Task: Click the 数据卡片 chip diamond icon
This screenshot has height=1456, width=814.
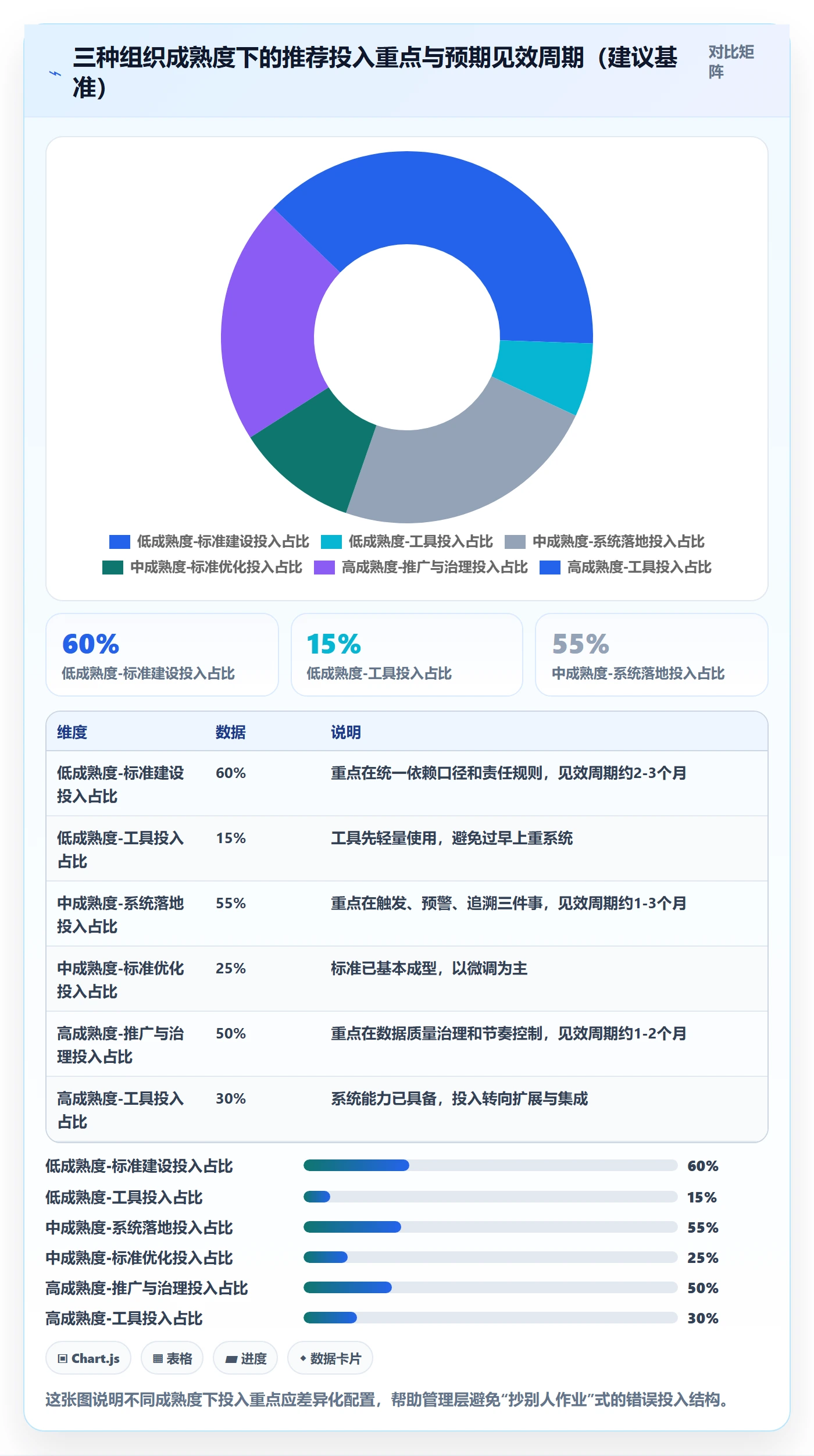Action: coord(303,1358)
